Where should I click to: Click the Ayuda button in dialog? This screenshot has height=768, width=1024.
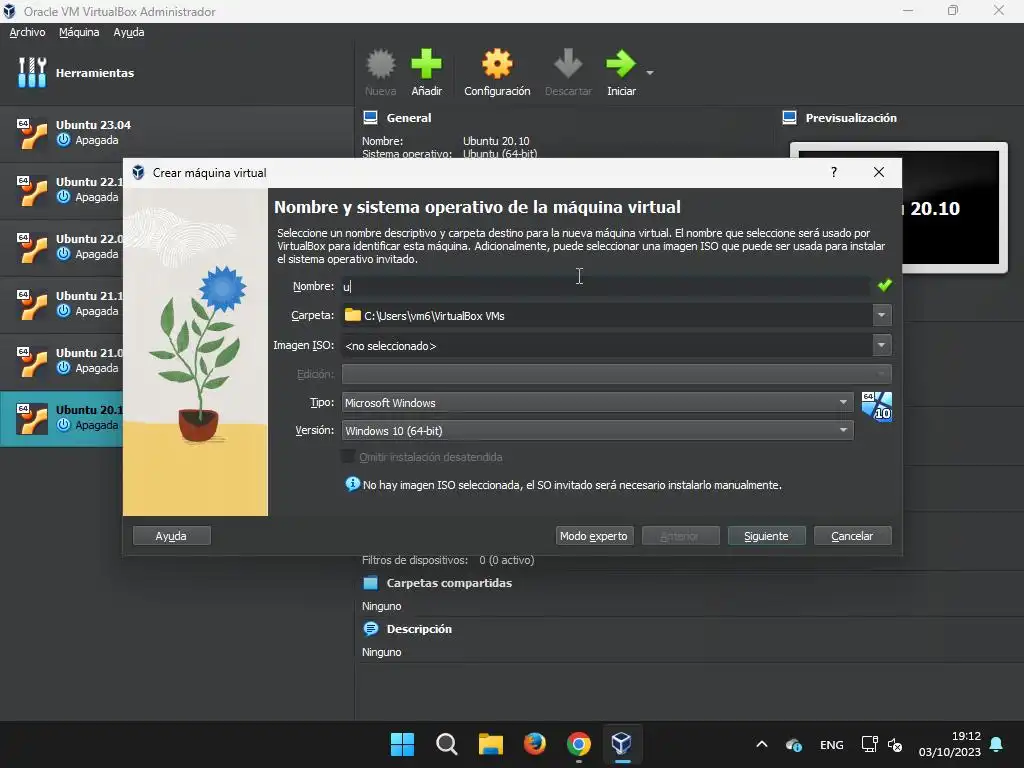[x=171, y=536]
